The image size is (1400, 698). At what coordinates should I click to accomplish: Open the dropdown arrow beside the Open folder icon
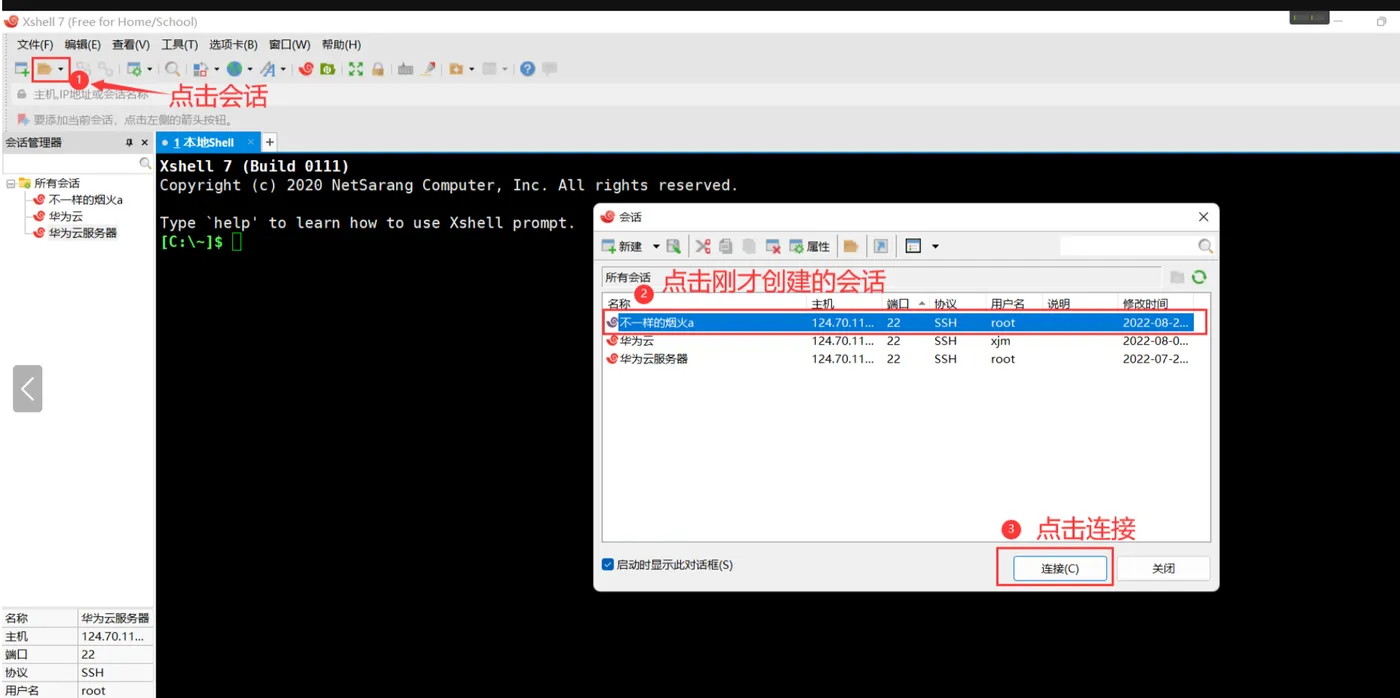point(60,69)
